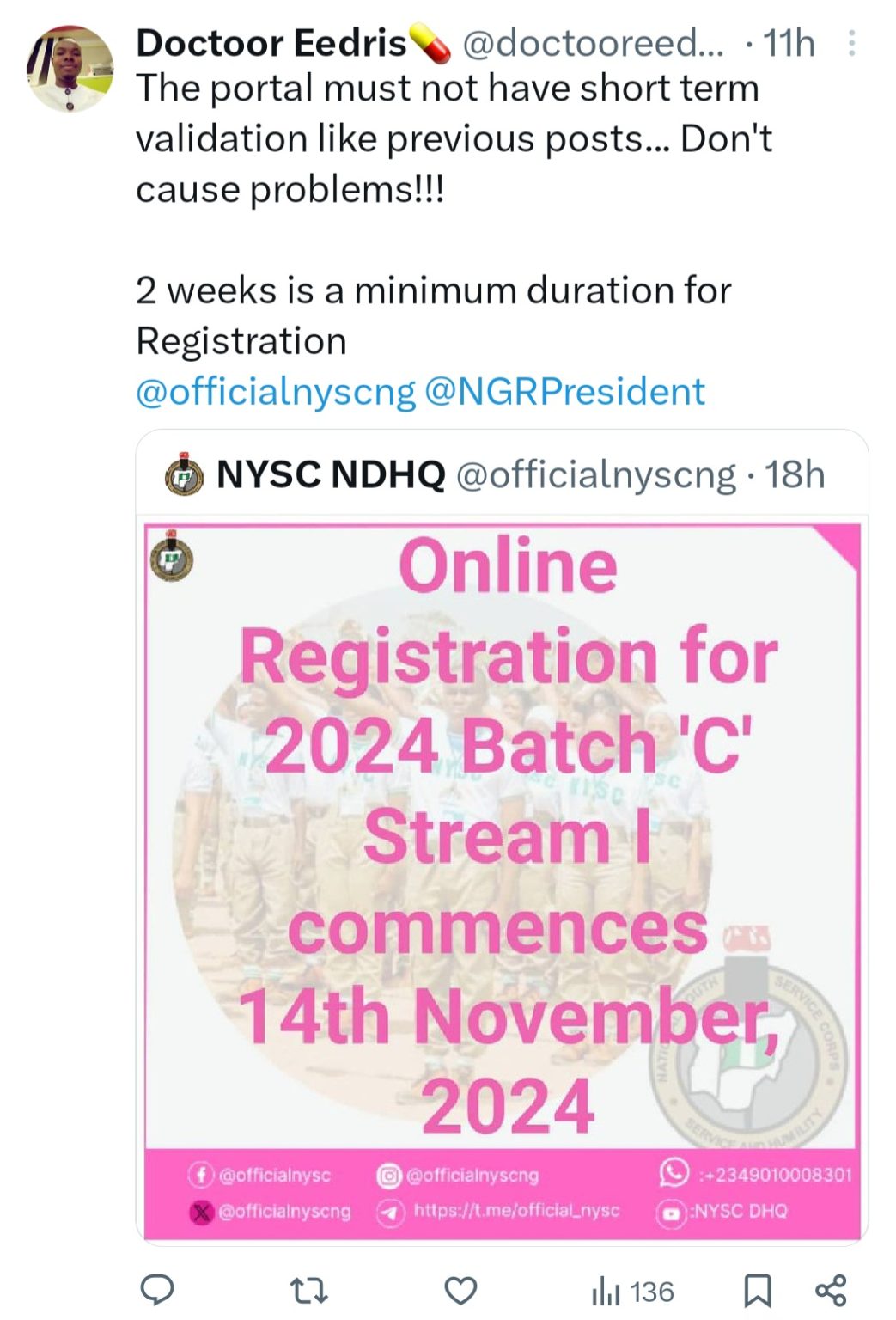This screenshot has height=1320, width=896.
Task: Click the tweet text about portal validation
Action: 447,137
